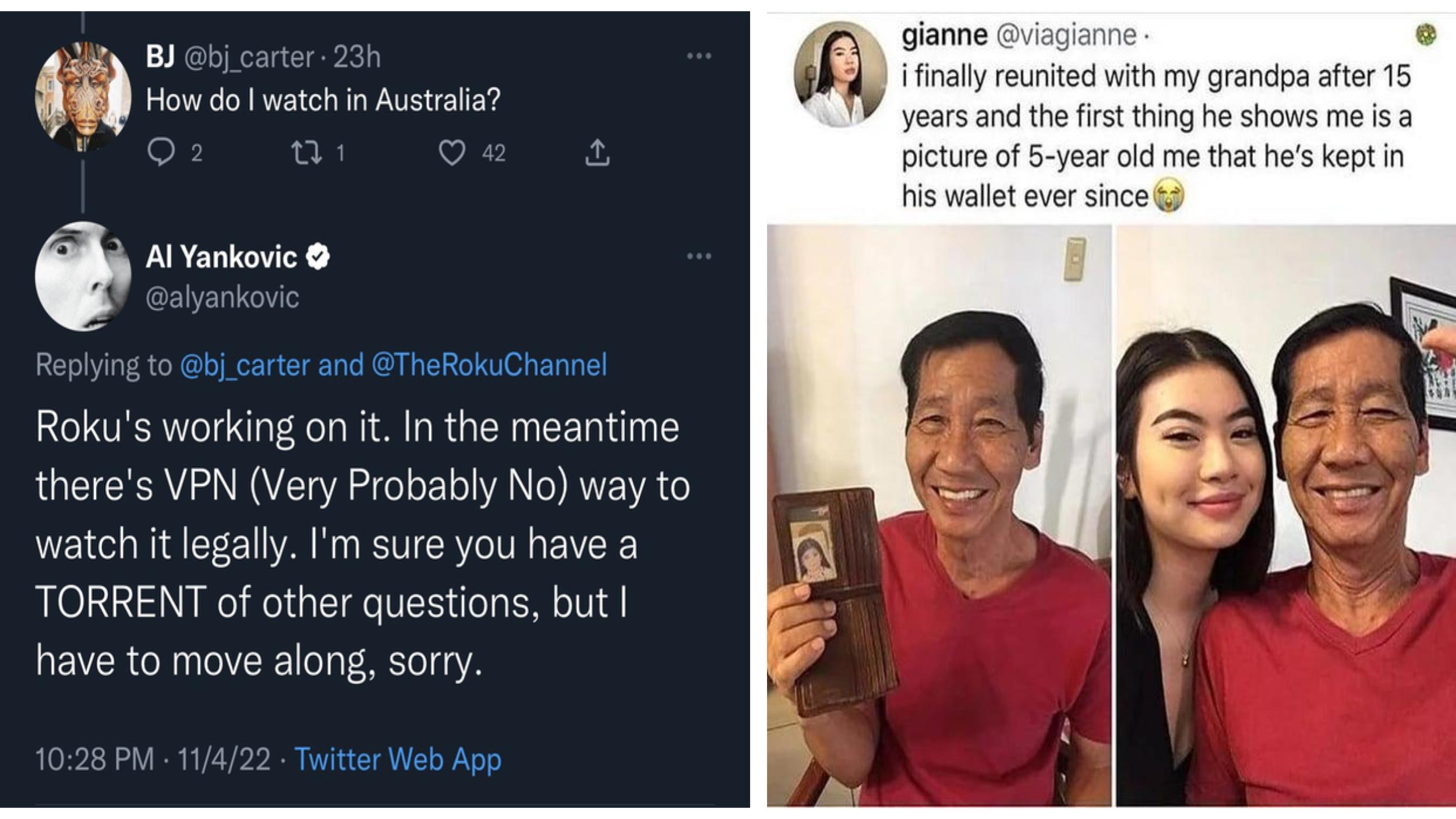Open the three-dot menu on Al Yankovic's tweet

point(699,256)
